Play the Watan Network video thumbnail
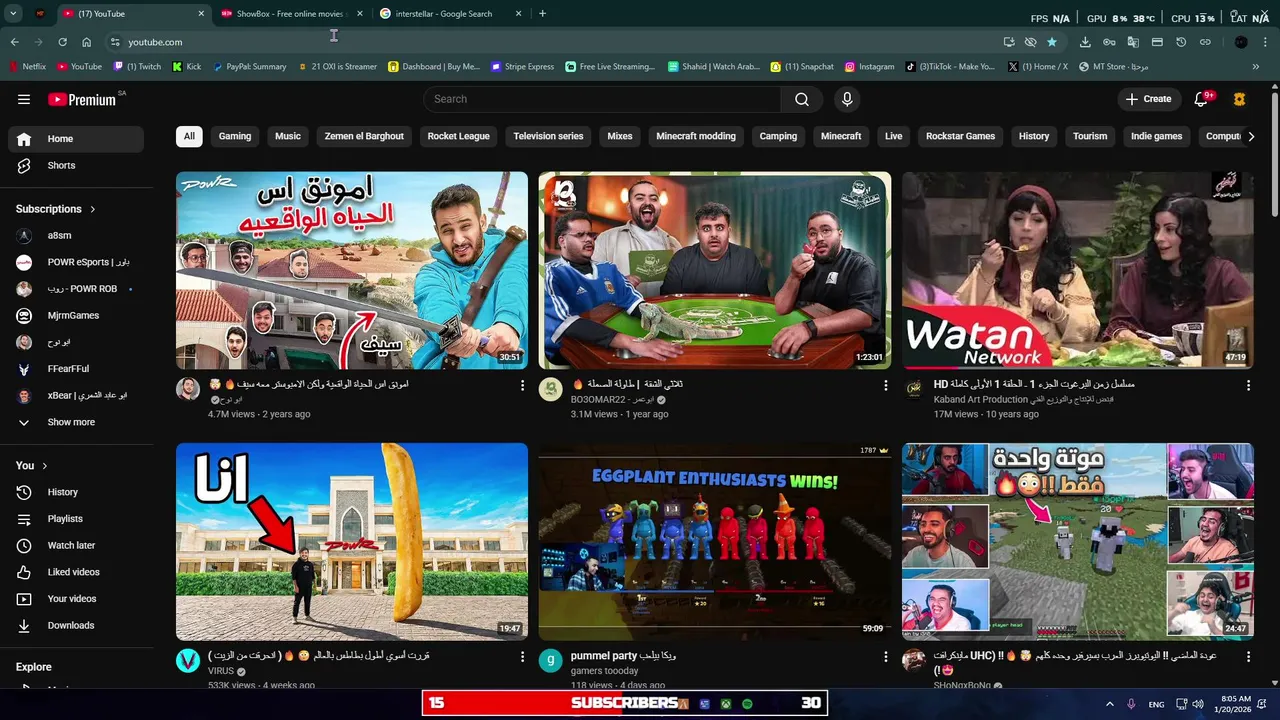 click(1077, 270)
